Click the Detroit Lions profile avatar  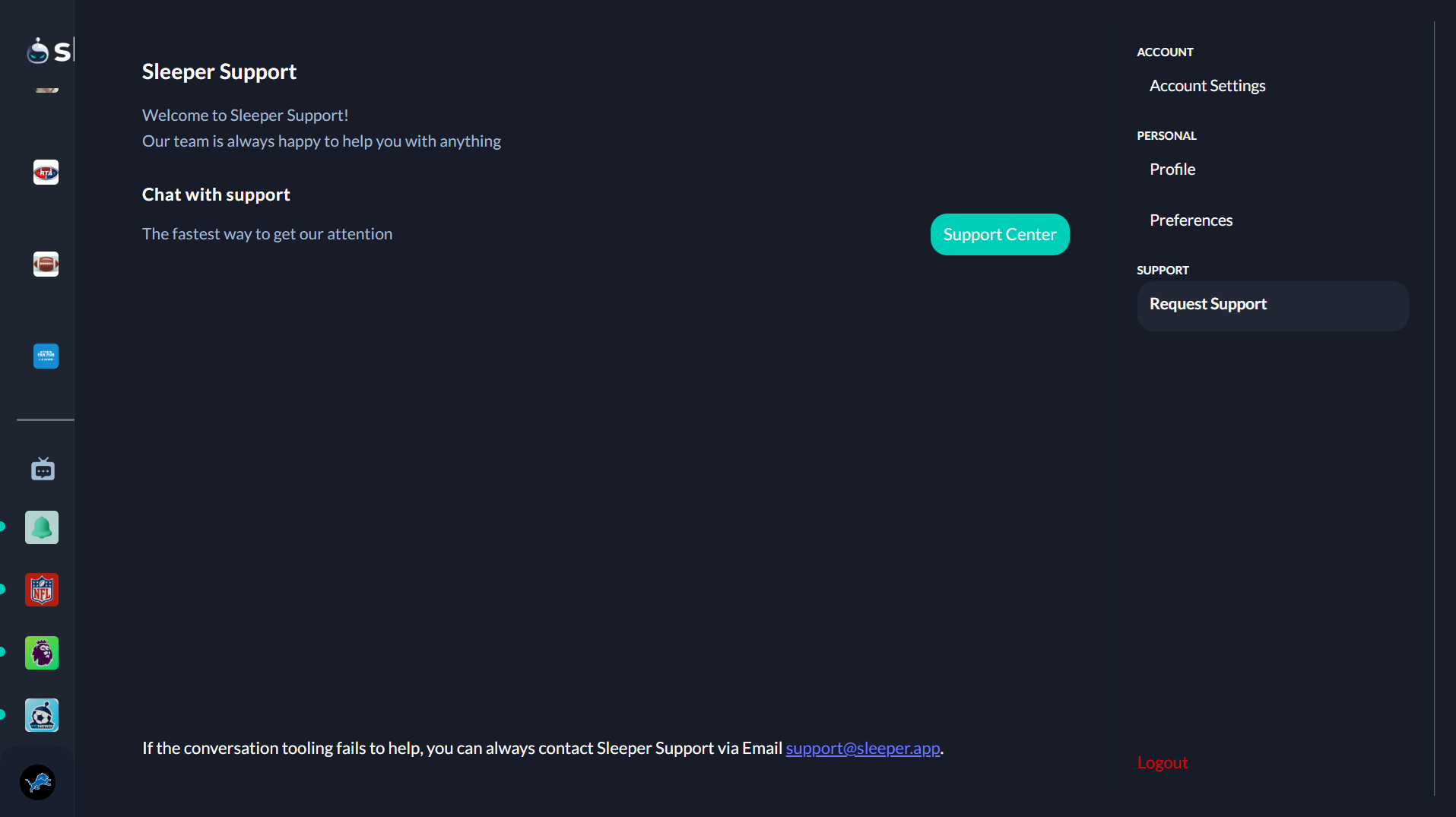(x=37, y=782)
